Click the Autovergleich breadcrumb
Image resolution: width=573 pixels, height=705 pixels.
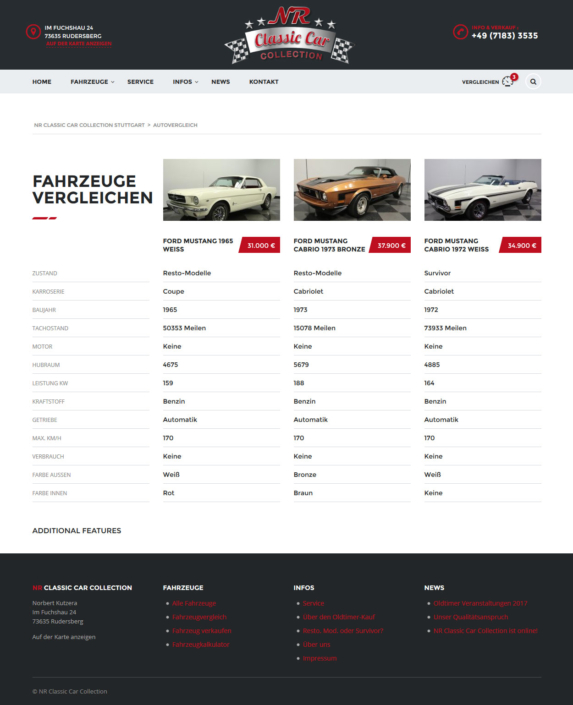[175, 125]
